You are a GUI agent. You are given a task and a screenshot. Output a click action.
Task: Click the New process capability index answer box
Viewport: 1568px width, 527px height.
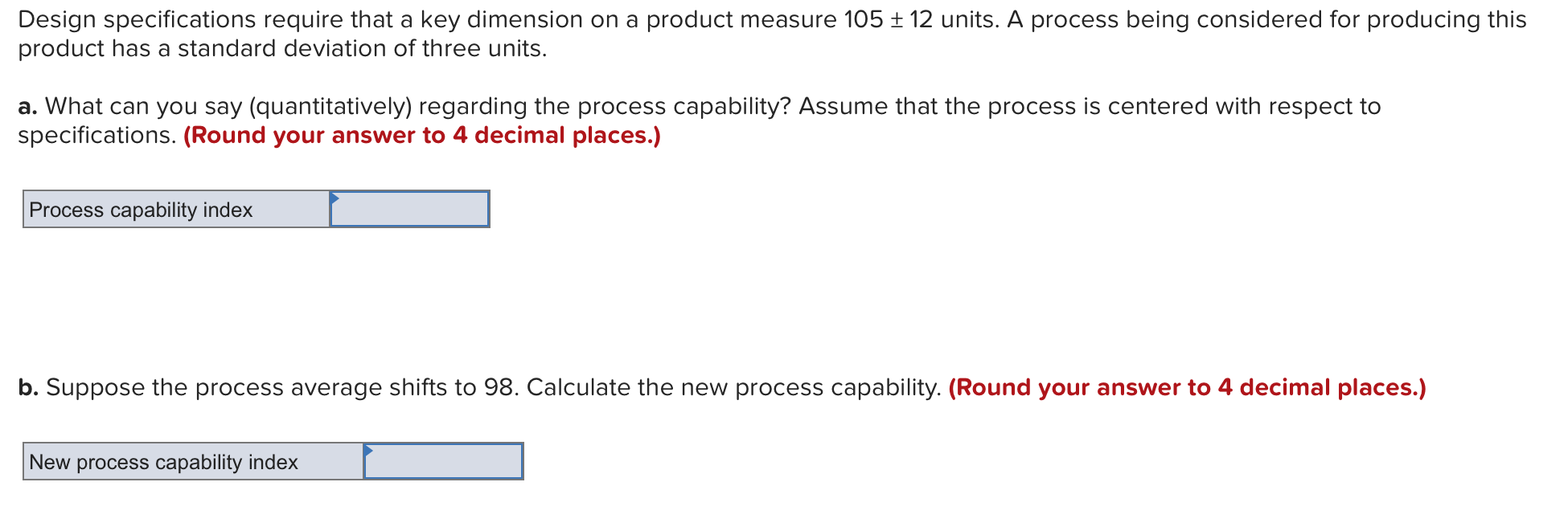pyautogui.click(x=444, y=462)
